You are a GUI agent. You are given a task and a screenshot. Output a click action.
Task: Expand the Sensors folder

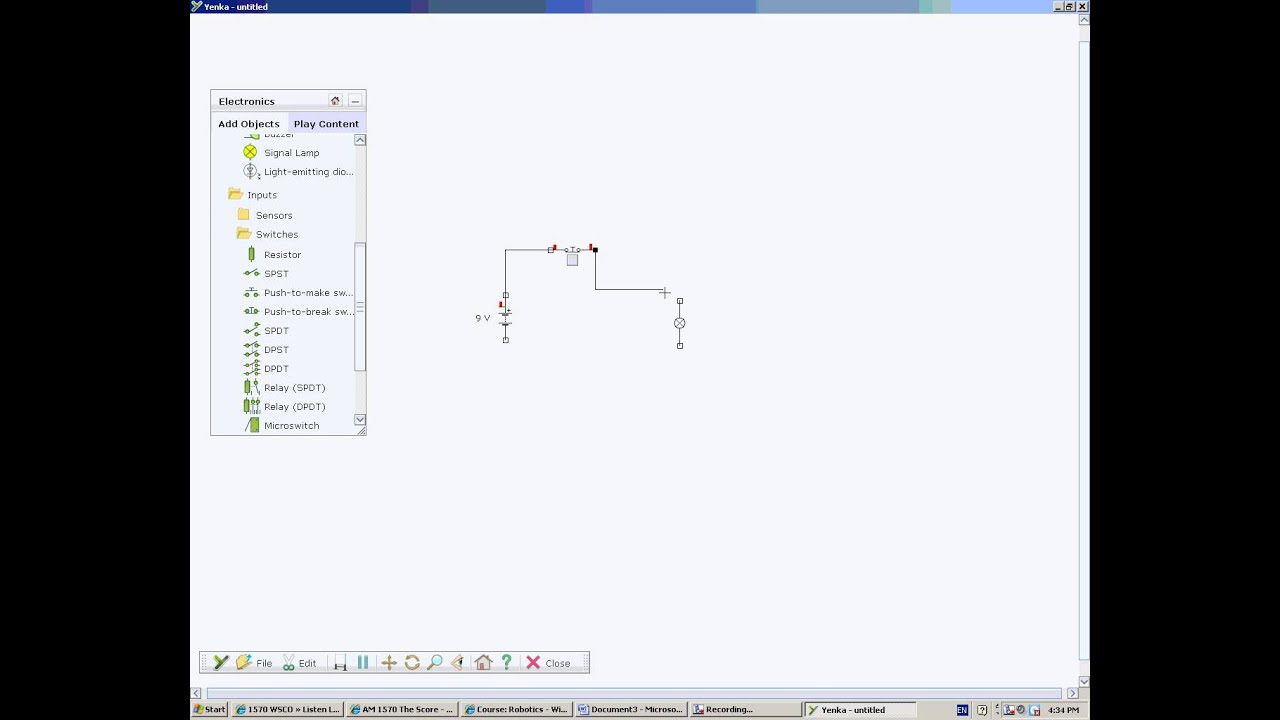pos(265,215)
